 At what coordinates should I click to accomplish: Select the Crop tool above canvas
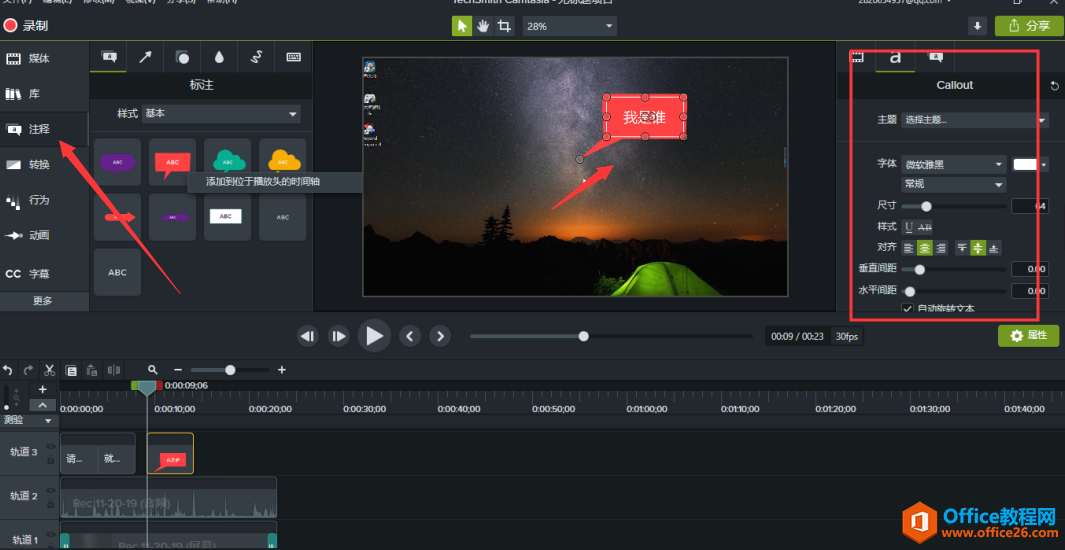click(x=503, y=26)
